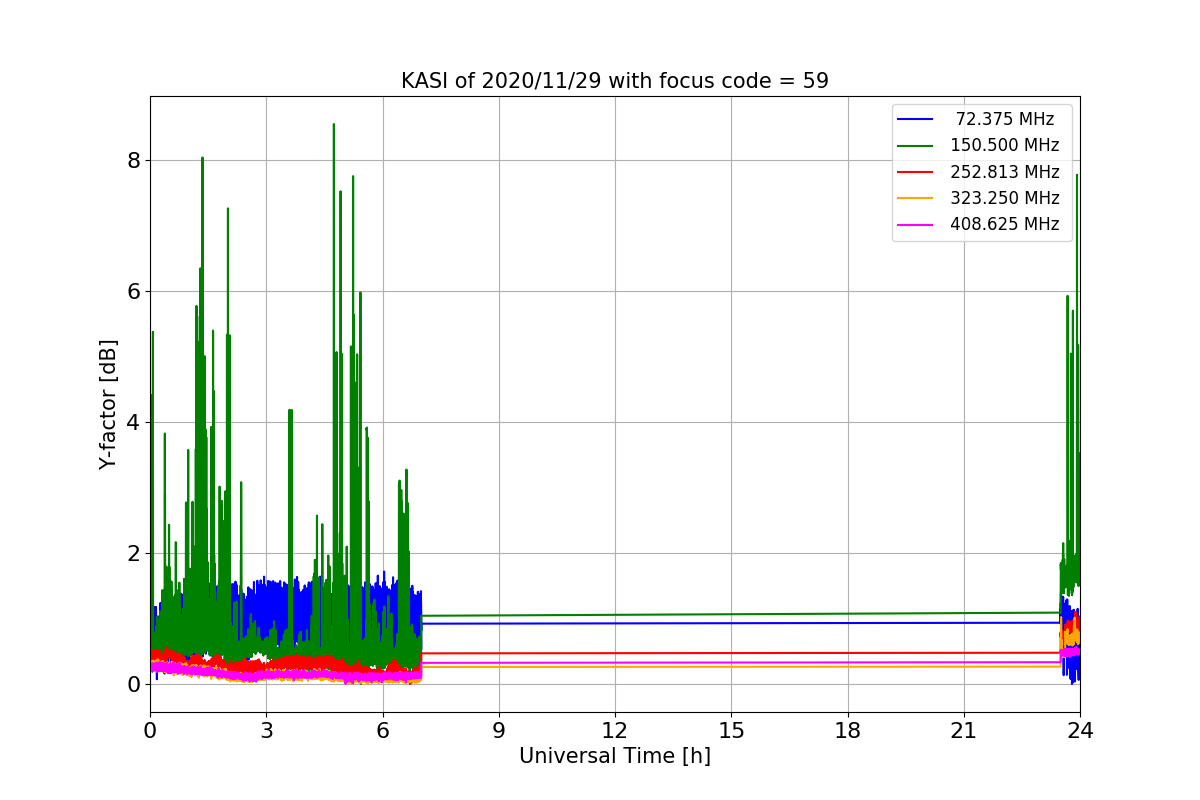Select the 323.250 MHz legend label

tap(1004, 198)
